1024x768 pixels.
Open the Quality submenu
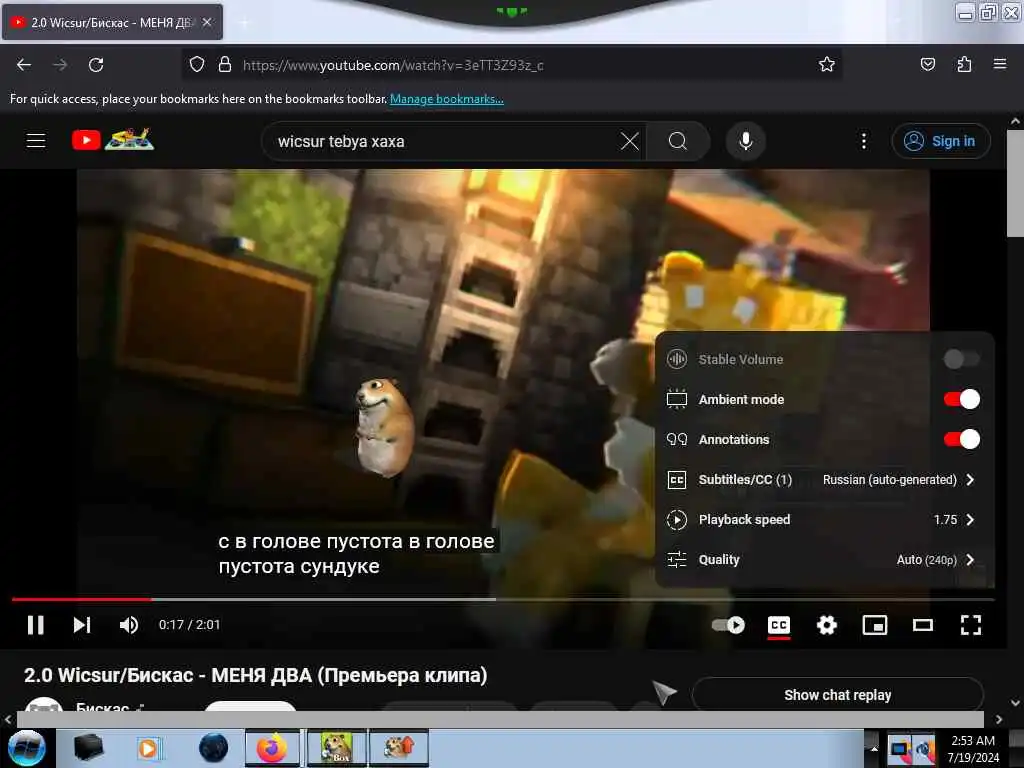[824, 560]
